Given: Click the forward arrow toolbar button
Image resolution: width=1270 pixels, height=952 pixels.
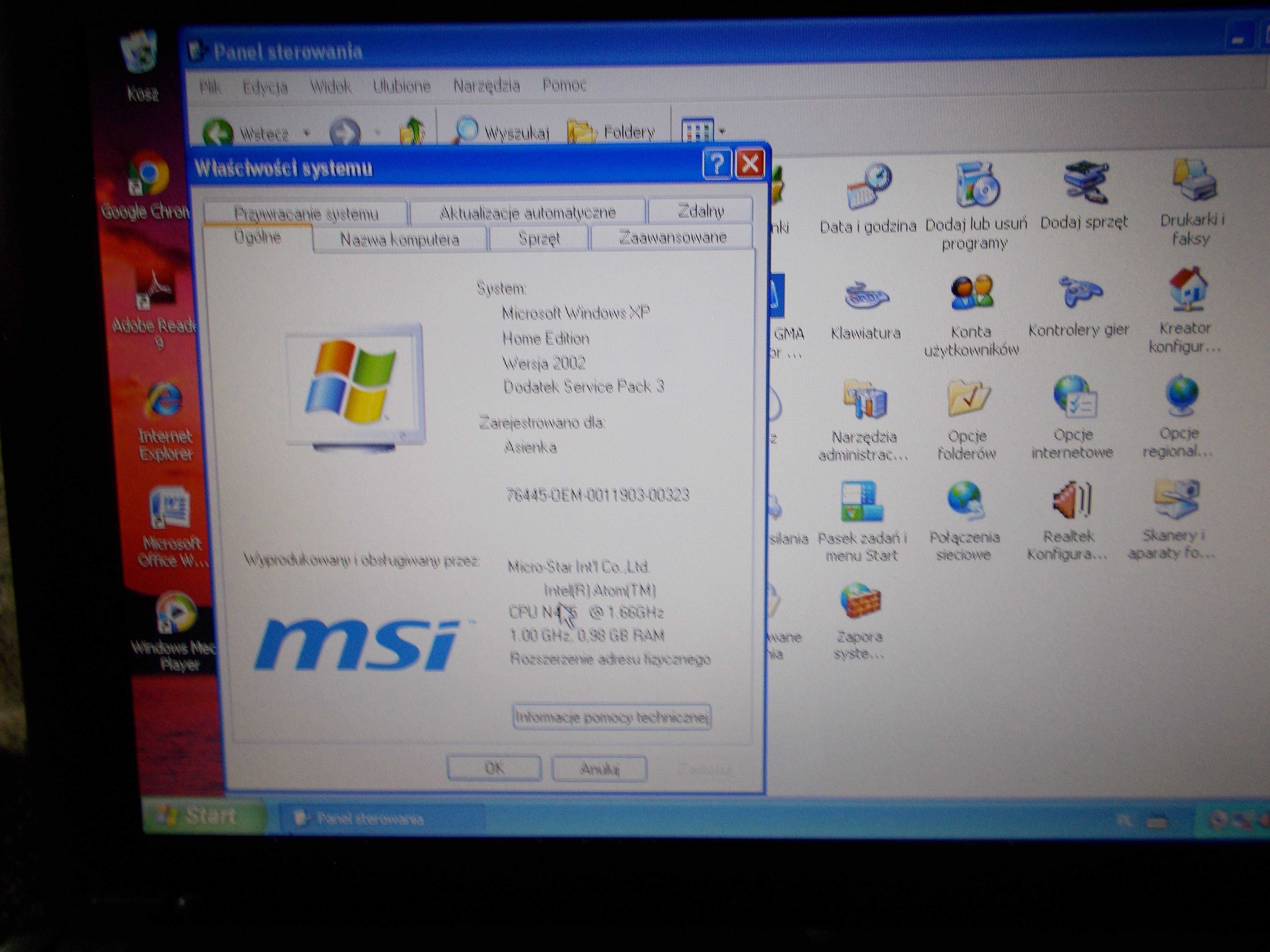Looking at the screenshot, I should (x=345, y=133).
